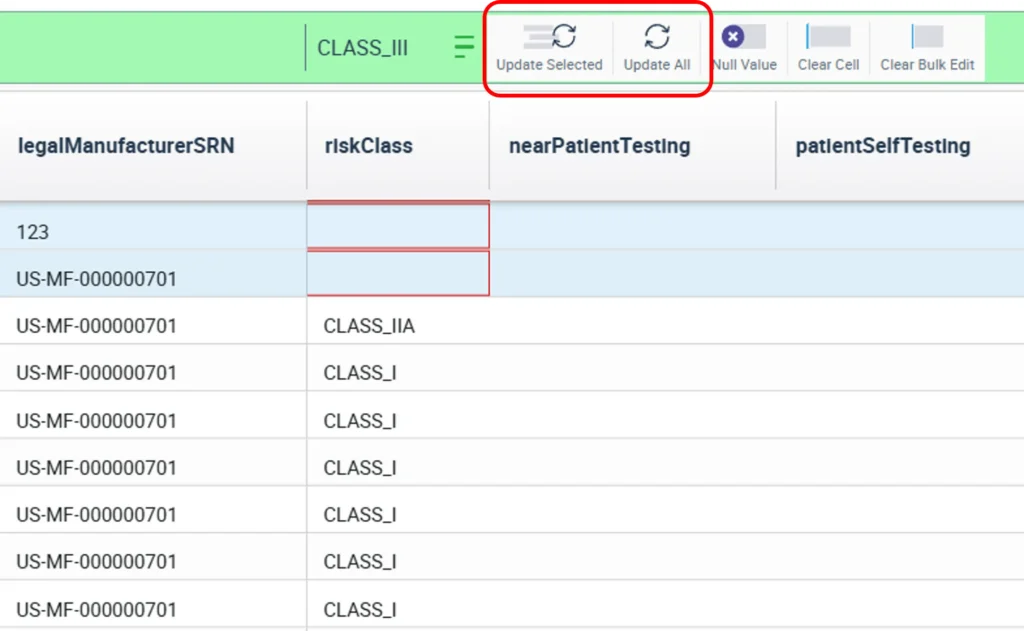Open the green list dropdown icon
Screen dimensions: 1024x631
(x=464, y=47)
